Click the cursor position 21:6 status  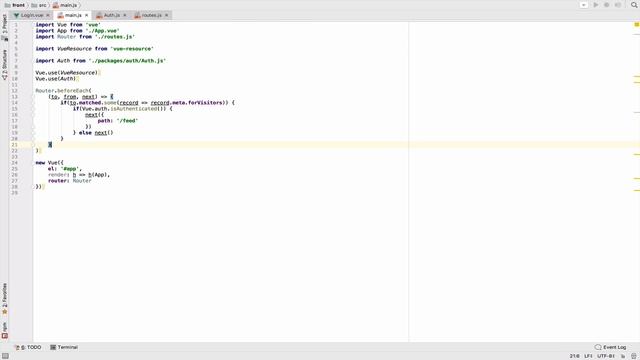(x=574, y=356)
